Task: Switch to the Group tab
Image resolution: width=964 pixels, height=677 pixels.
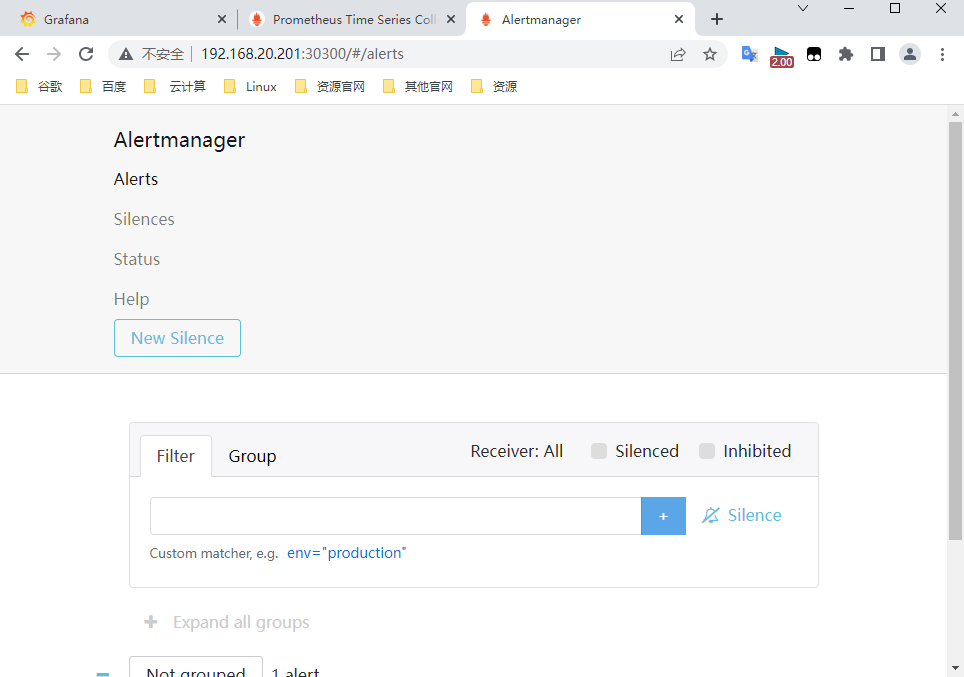Action: [x=252, y=456]
